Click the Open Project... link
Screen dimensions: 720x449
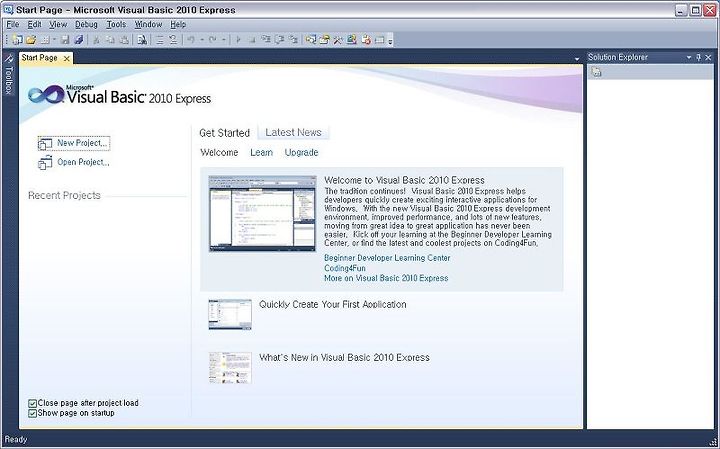coord(74,163)
